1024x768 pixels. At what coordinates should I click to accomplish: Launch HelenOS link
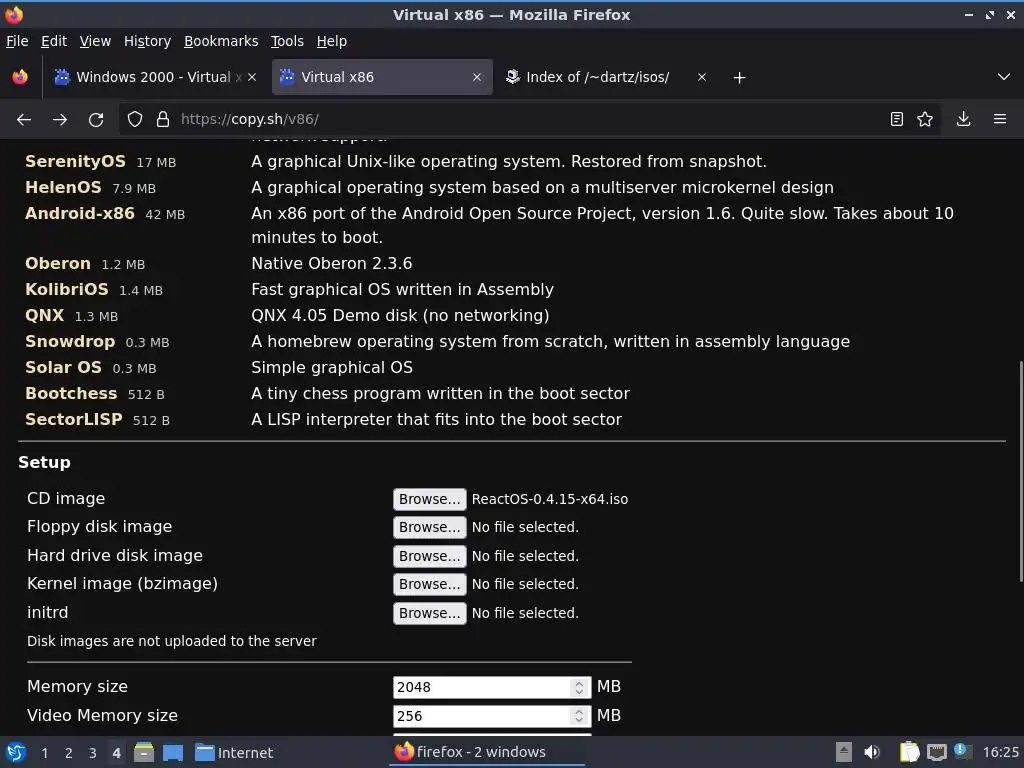[x=63, y=187]
